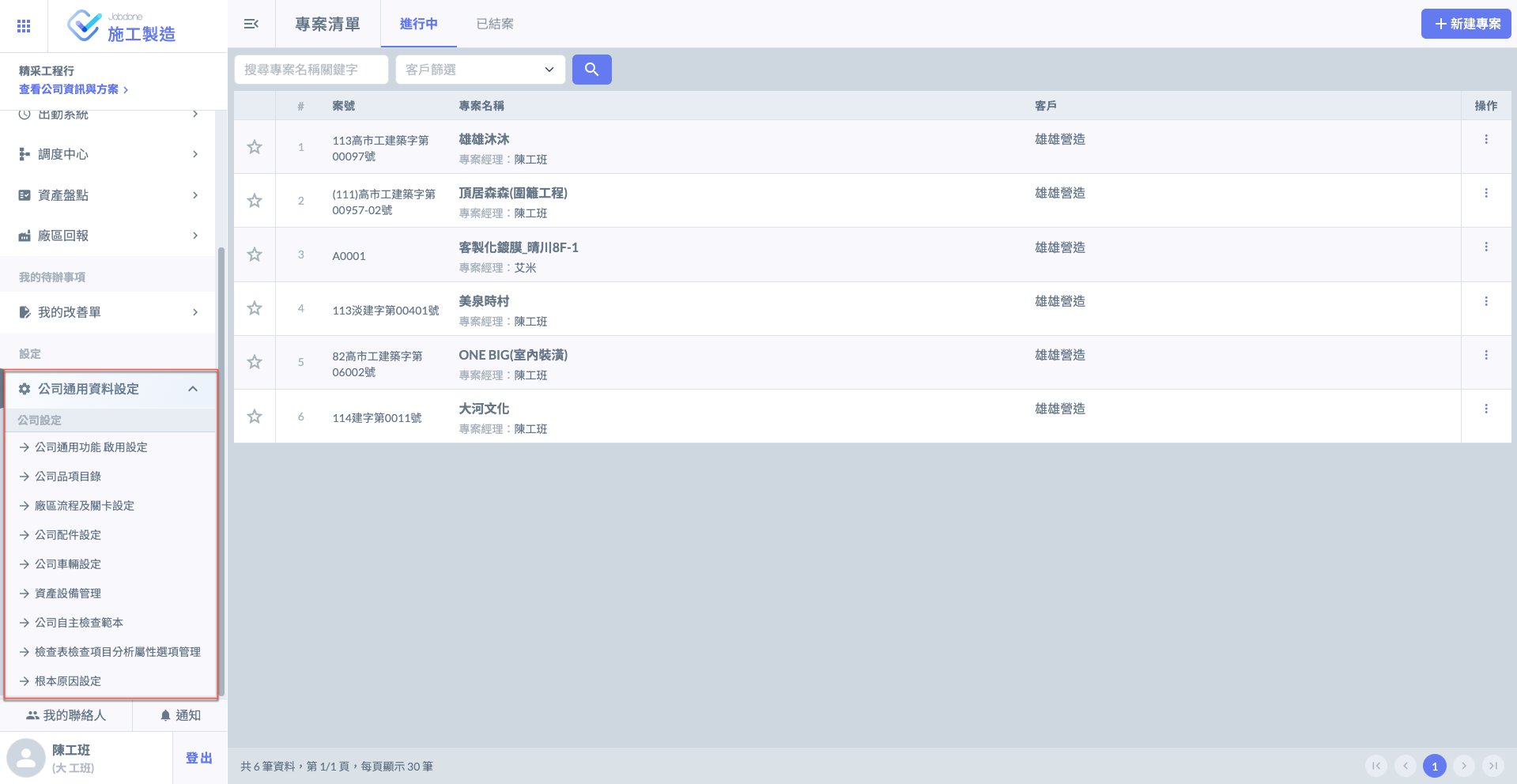Click the 搜尋專案名稱關鍵字 search field
1517x784 pixels.
click(x=311, y=70)
